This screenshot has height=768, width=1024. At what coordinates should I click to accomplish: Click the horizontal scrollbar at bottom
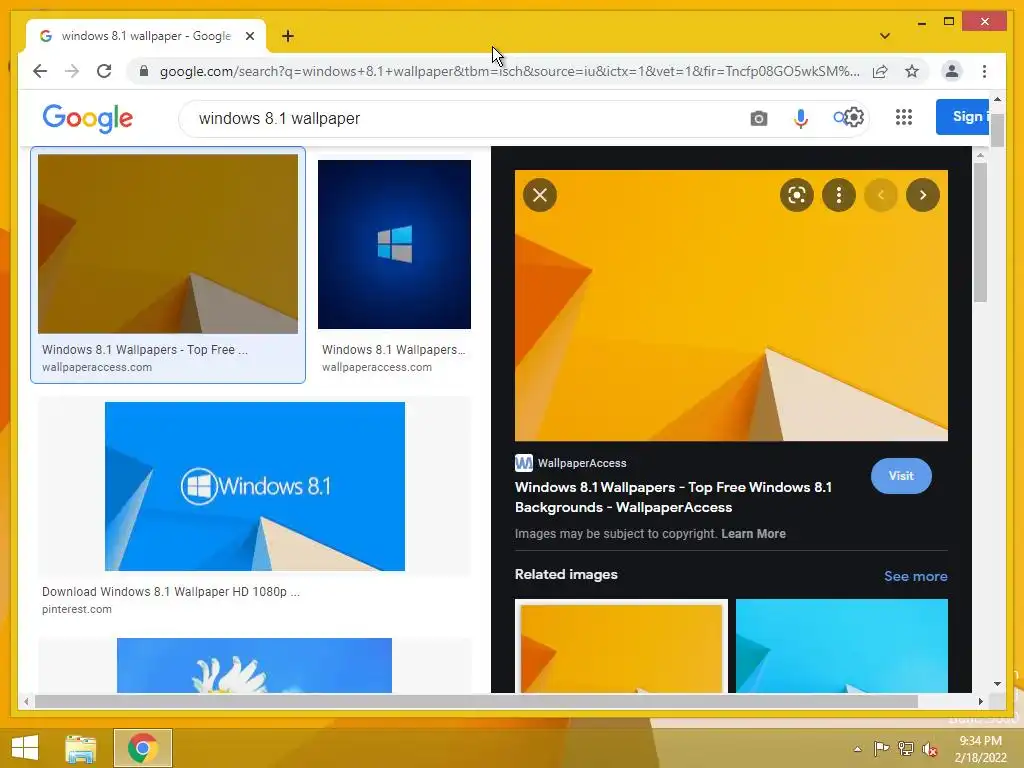tap(476, 701)
